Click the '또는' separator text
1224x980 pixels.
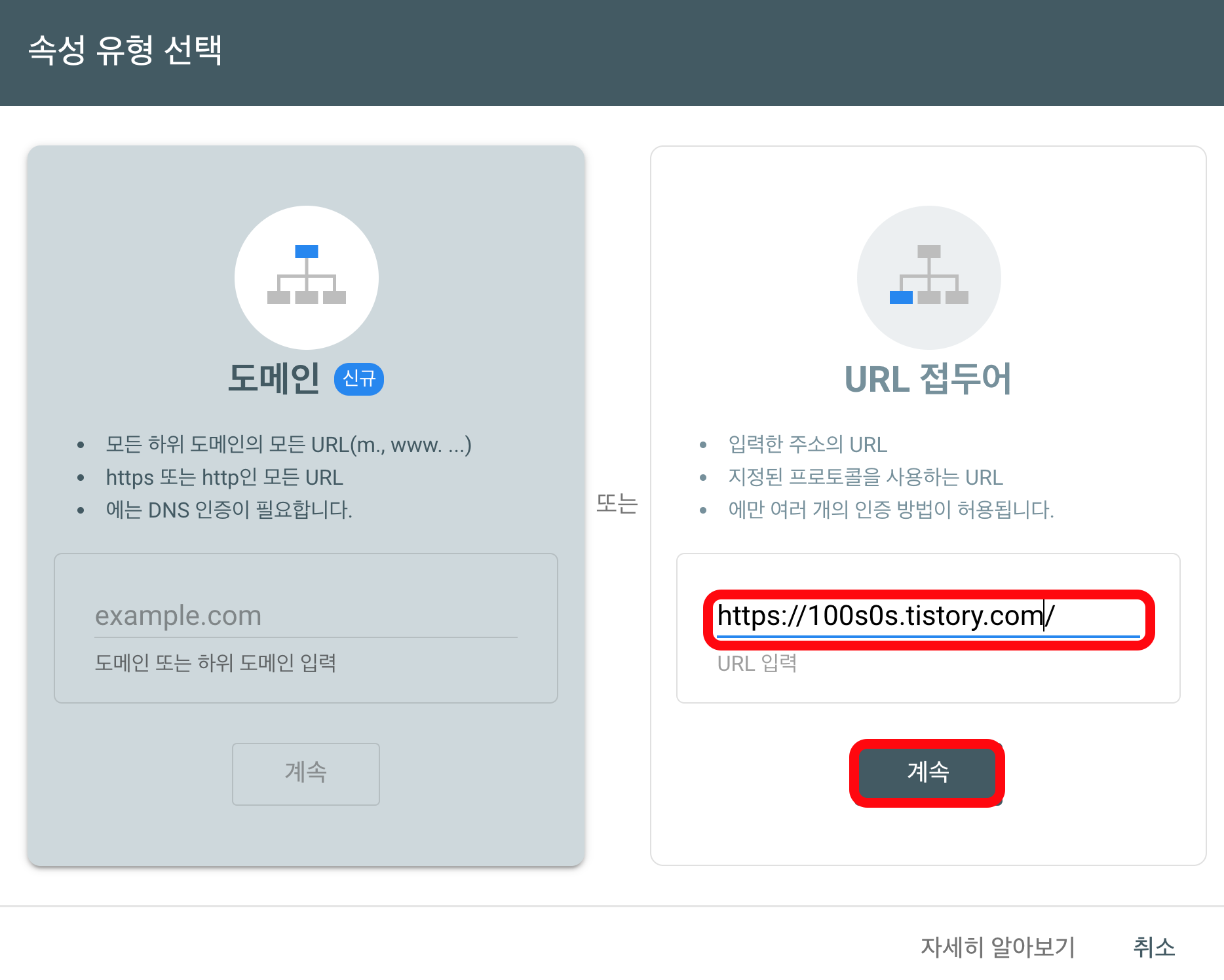[617, 503]
